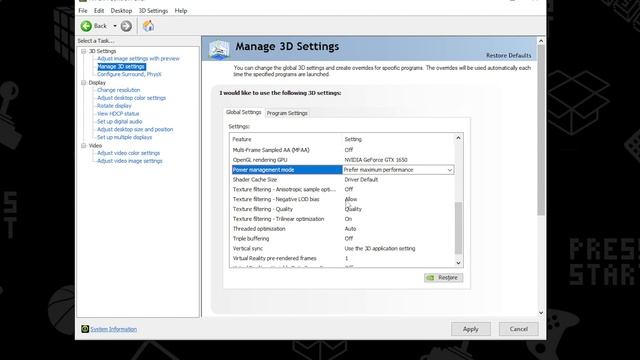Click the NVIDIA GeForce GTX 1650 value
Image resolution: width=640 pixels, height=360 pixels.
(376, 160)
